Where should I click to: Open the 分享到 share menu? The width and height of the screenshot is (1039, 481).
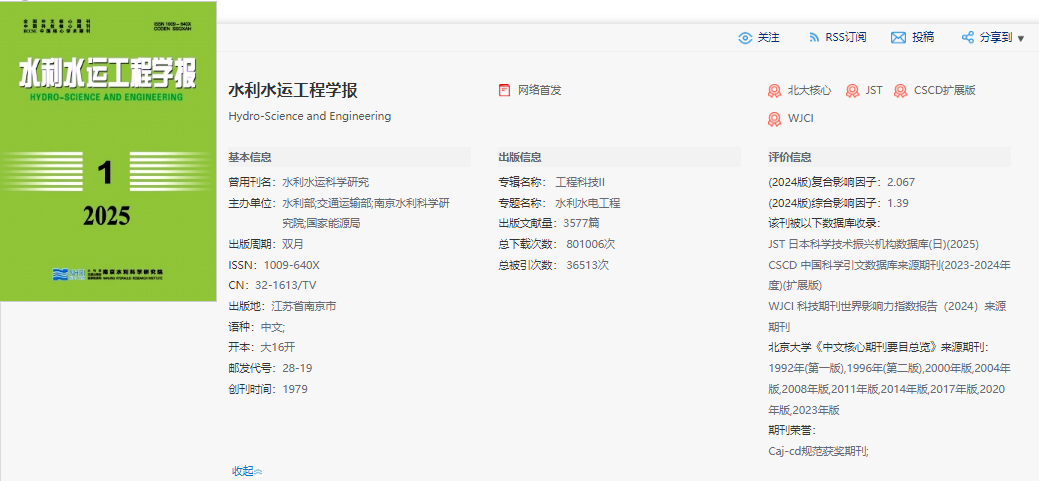coord(996,38)
